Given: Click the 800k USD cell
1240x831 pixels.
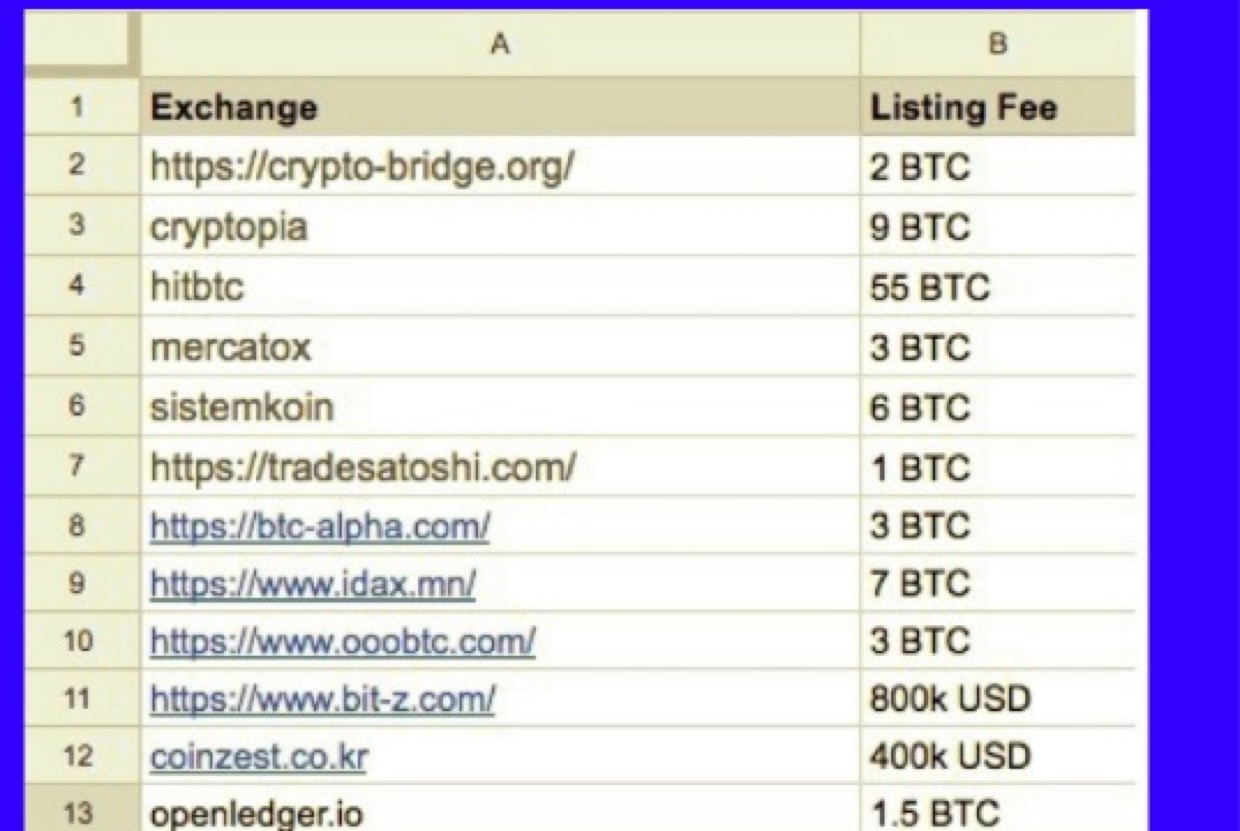Looking at the screenshot, I should (996, 699).
